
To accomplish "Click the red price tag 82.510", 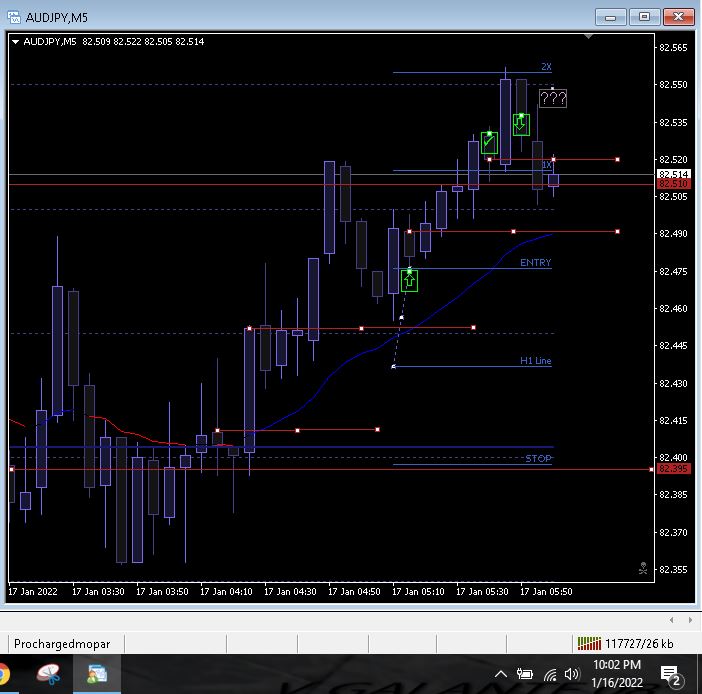I will click(673, 184).
